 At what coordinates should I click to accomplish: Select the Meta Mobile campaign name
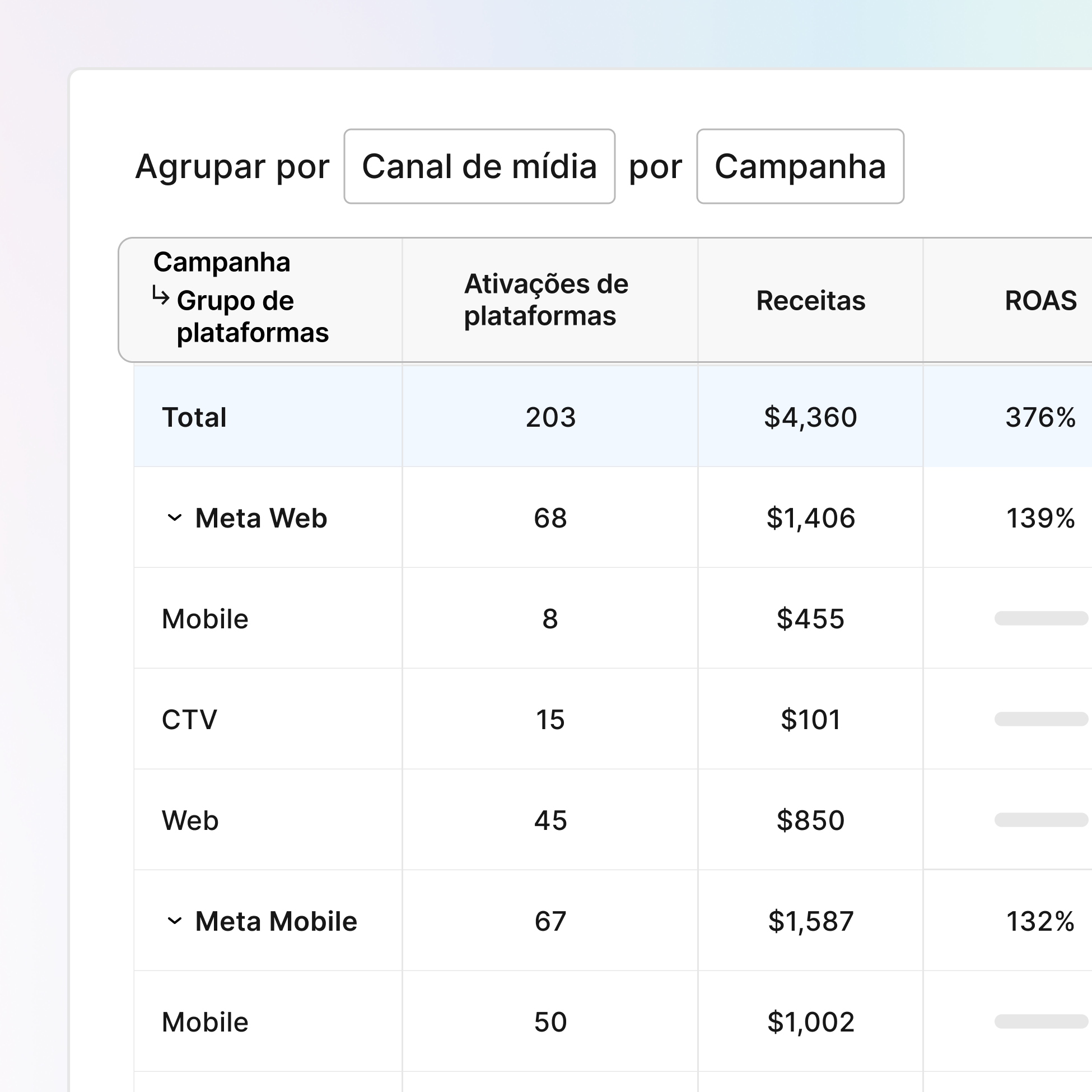[276, 921]
